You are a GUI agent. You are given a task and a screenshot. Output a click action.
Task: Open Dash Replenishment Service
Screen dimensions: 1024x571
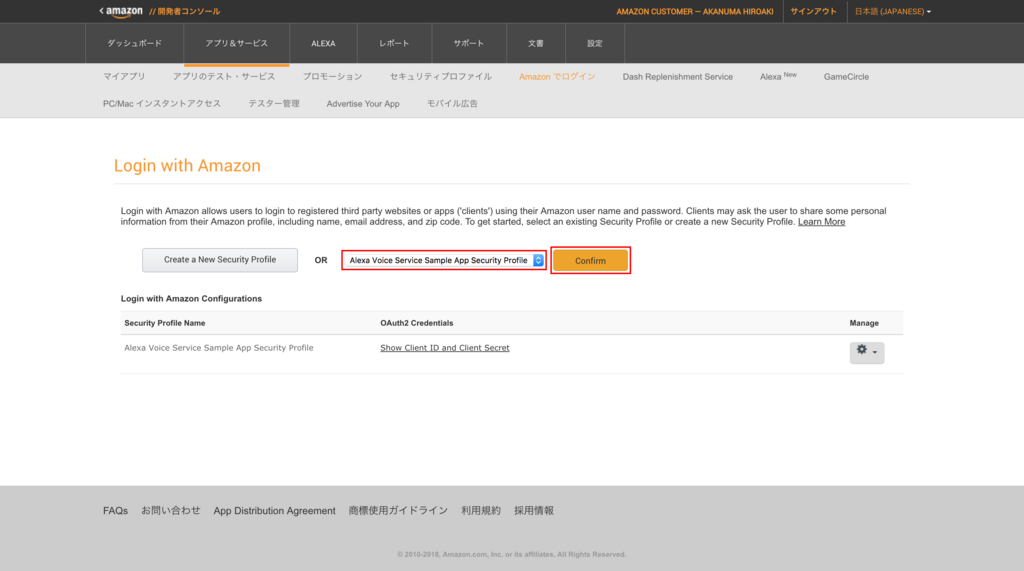[x=677, y=76]
